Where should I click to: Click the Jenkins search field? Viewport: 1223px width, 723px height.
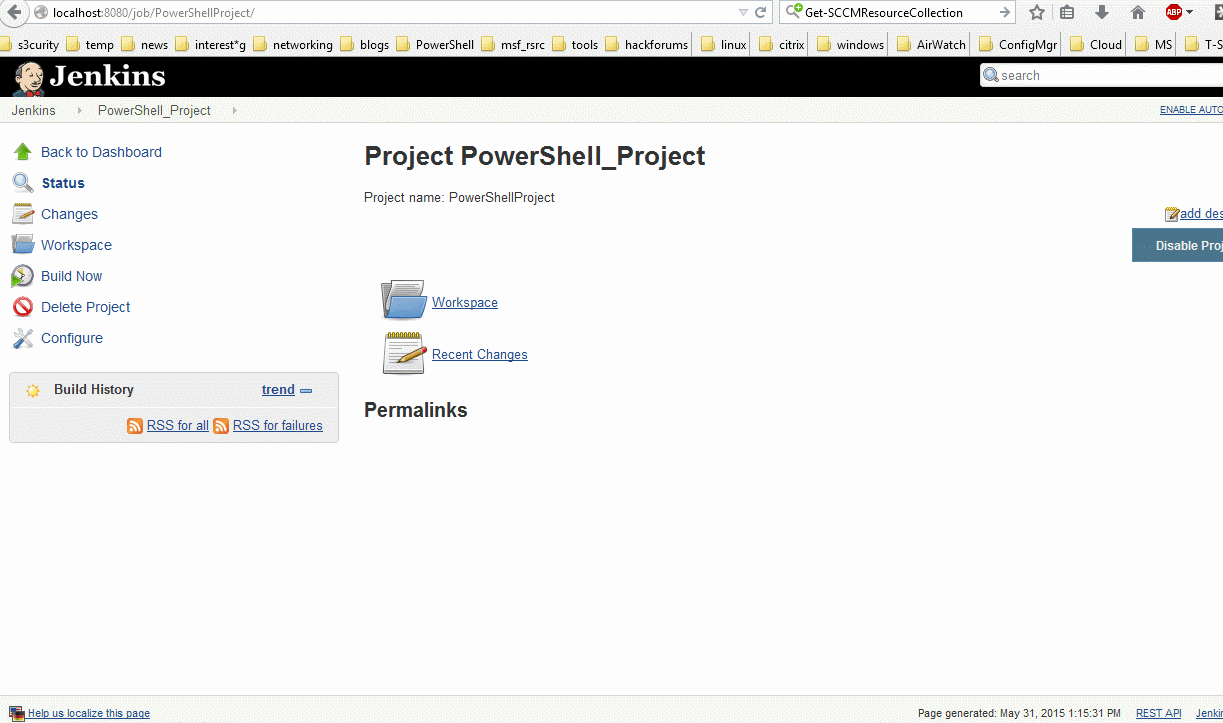pos(1102,75)
